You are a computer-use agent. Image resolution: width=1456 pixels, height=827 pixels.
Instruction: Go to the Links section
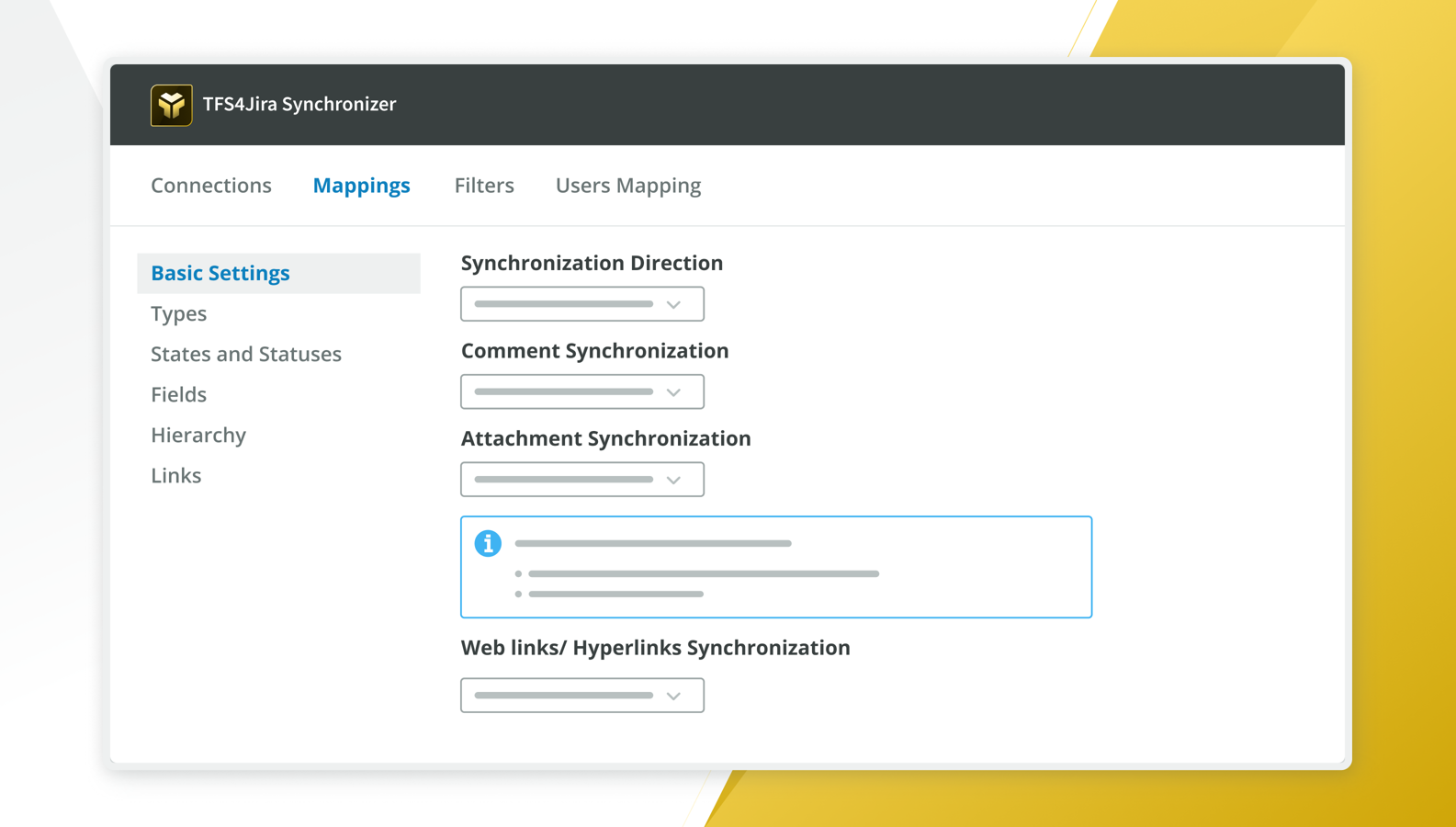[x=176, y=476]
